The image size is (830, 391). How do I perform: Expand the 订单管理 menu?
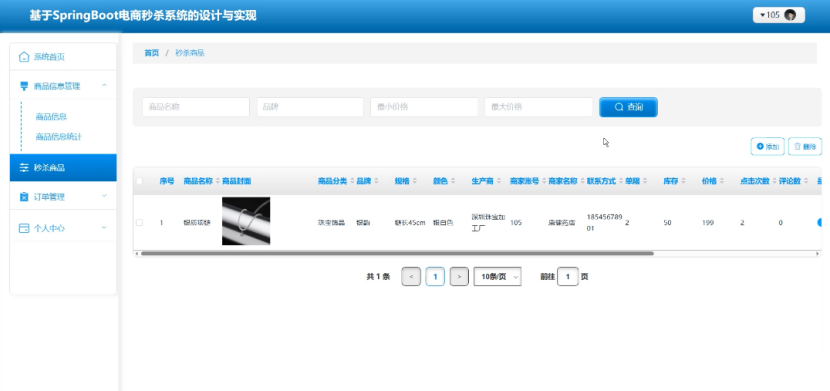click(104, 196)
